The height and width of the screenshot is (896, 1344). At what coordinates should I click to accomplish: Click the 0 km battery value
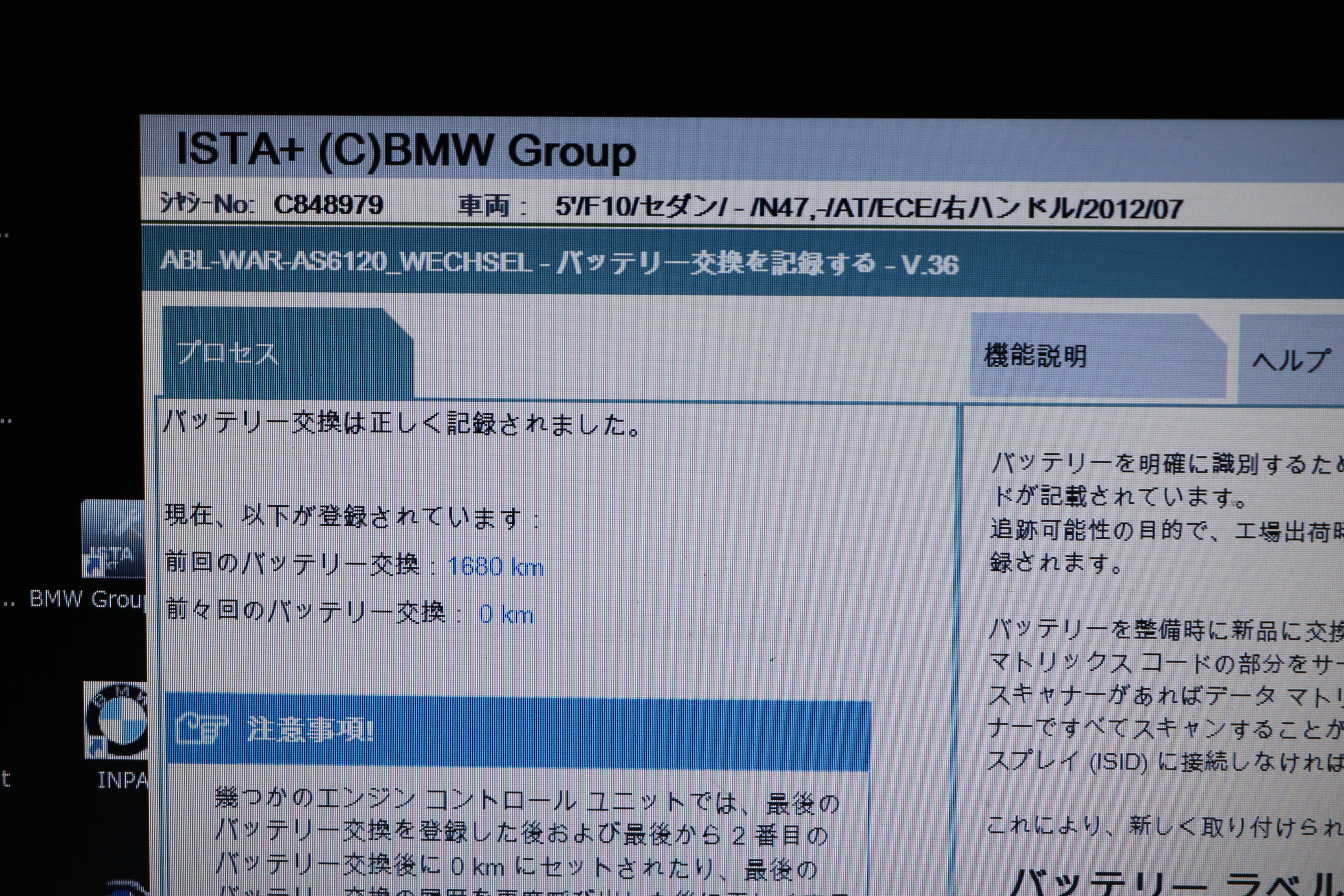[506, 615]
